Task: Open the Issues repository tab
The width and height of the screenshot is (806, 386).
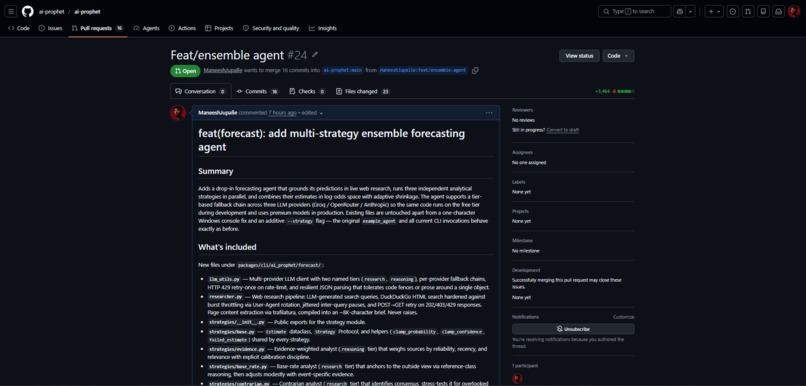Action: [50, 28]
